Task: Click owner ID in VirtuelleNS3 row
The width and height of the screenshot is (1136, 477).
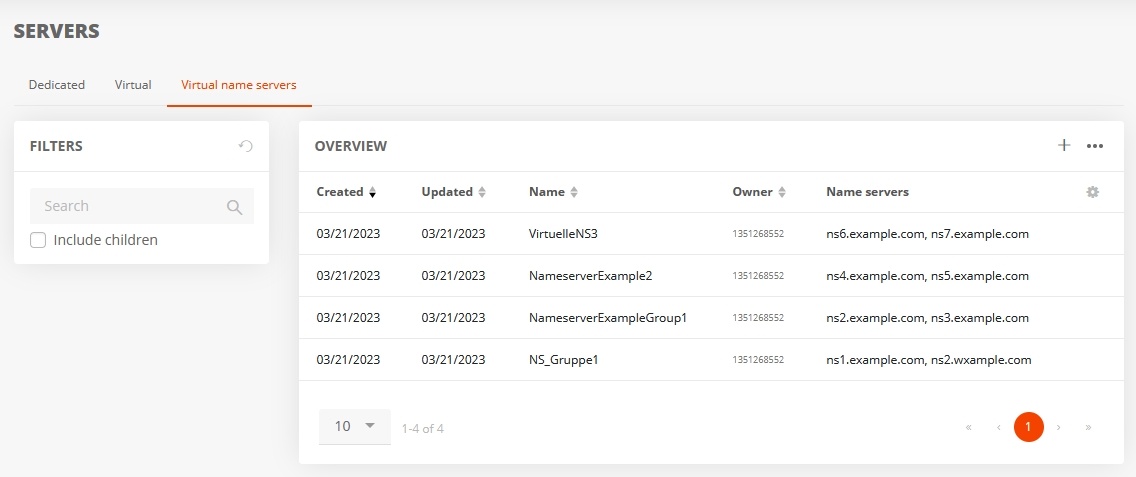Action: [x=758, y=234]
